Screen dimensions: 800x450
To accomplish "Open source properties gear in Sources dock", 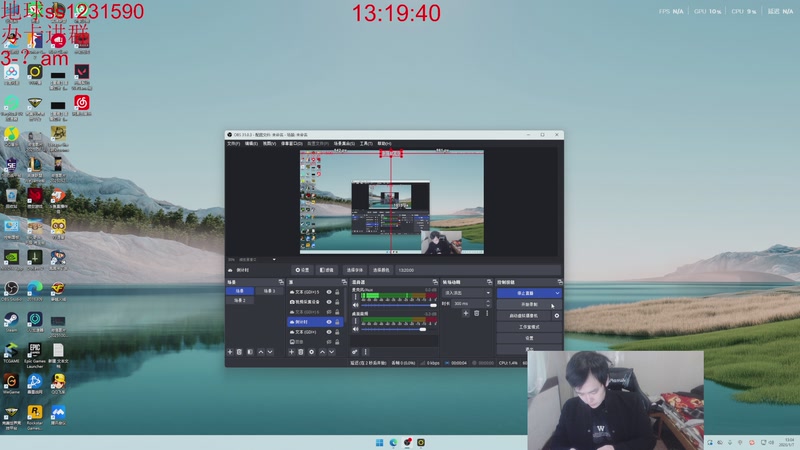I will (x=311, y=352).
